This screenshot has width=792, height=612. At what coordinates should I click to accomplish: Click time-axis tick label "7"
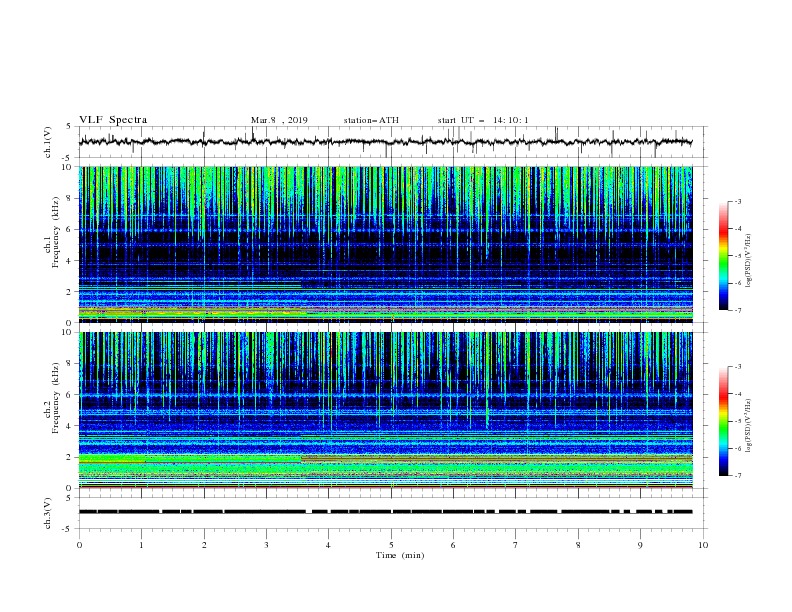516,545
